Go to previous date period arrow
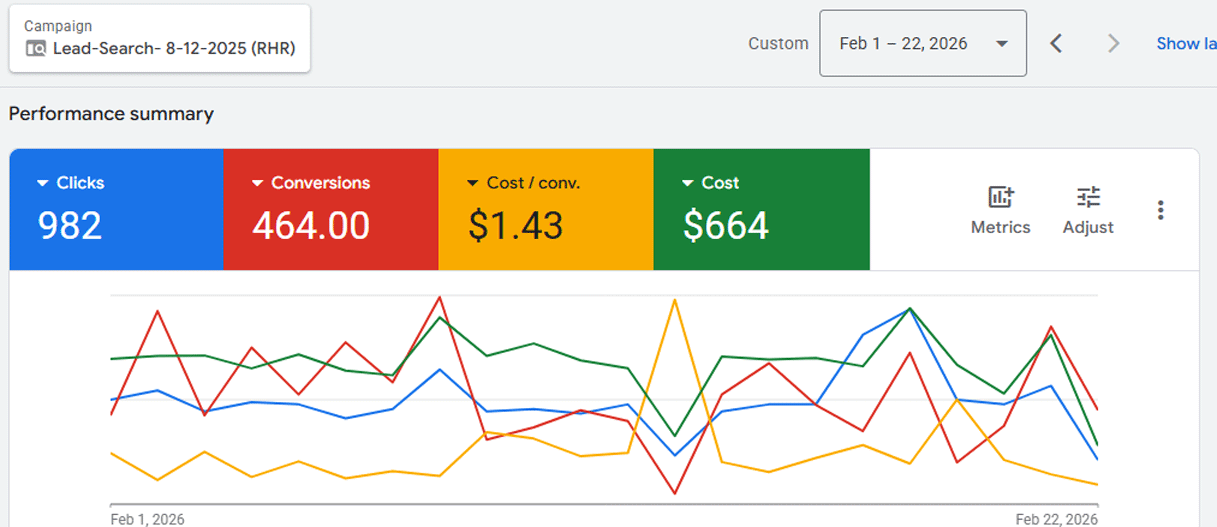The image size is (1217, 527). click(x=1056, y=43)
